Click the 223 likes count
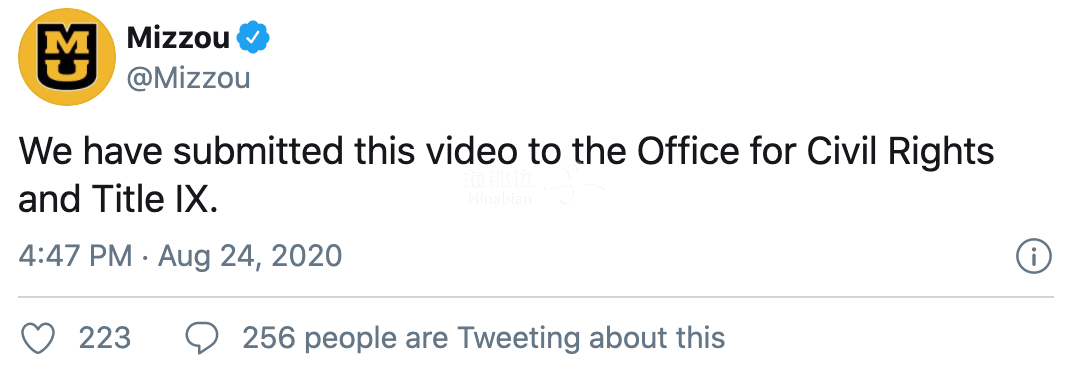 click(105, 338)
